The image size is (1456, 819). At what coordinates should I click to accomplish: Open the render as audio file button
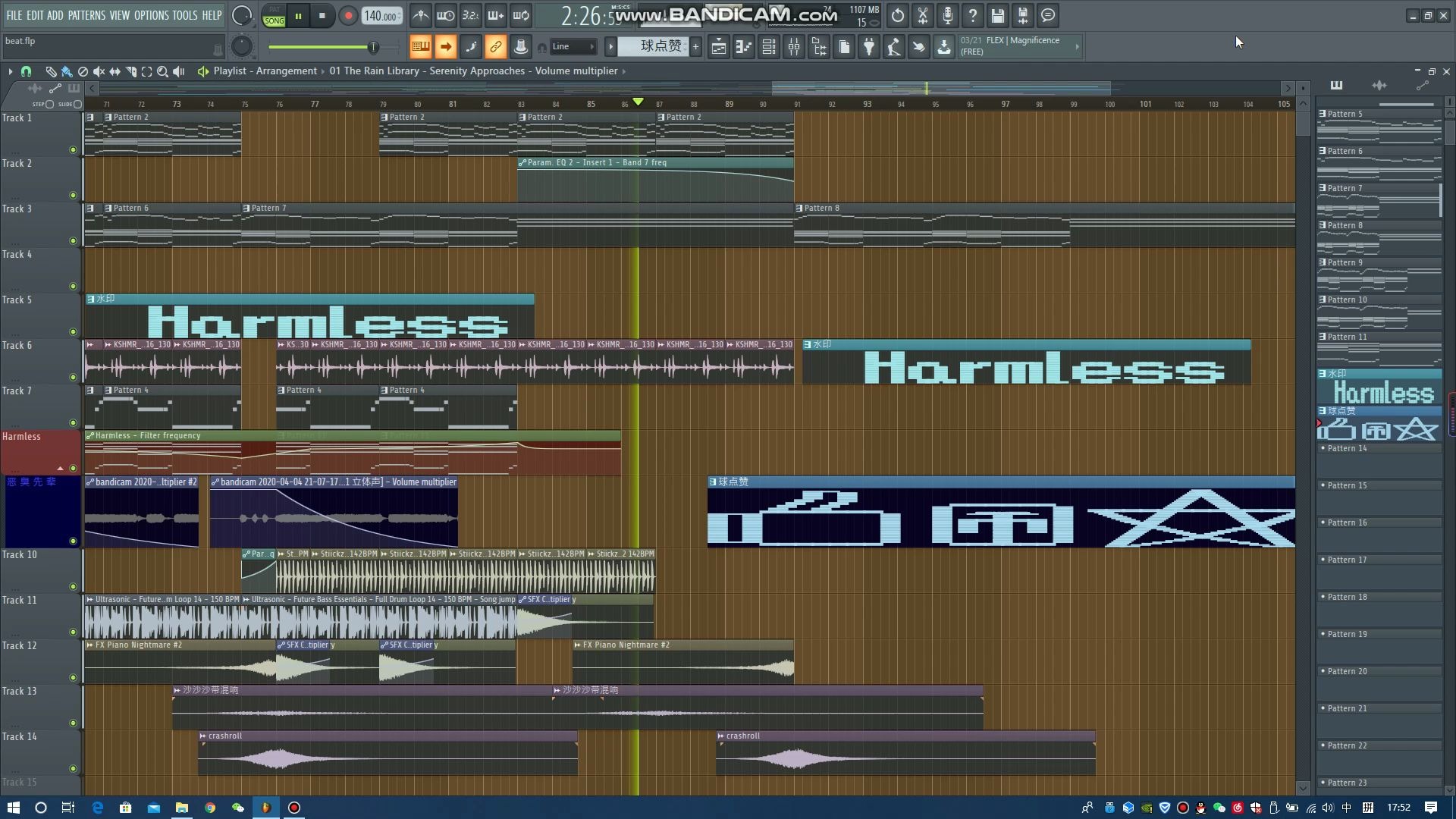click(x=1023, y=15)
